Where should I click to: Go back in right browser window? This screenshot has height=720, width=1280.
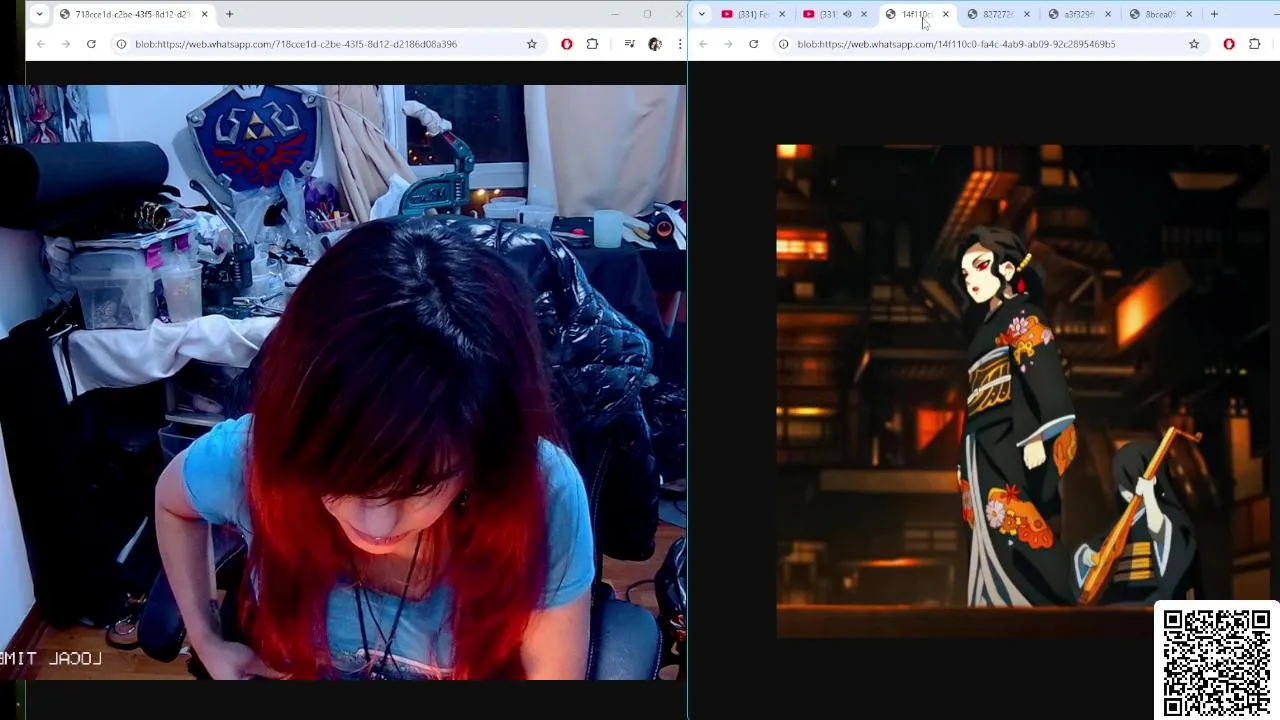tap(703, 44)
